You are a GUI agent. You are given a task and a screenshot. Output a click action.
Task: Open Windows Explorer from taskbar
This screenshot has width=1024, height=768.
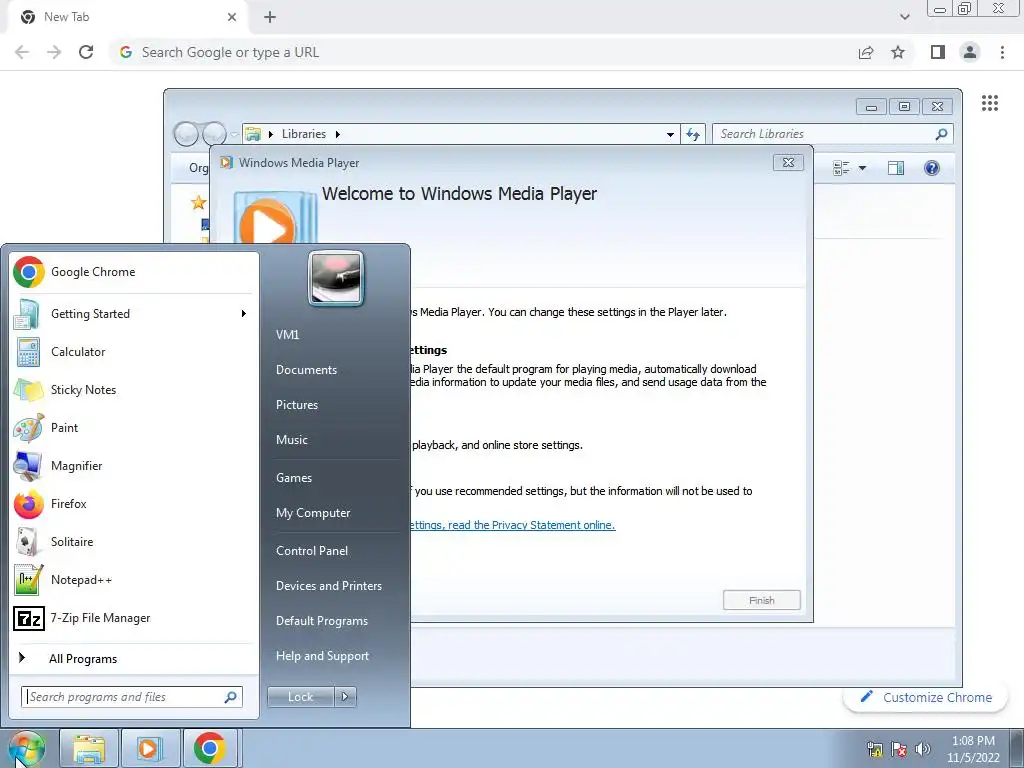89,748
